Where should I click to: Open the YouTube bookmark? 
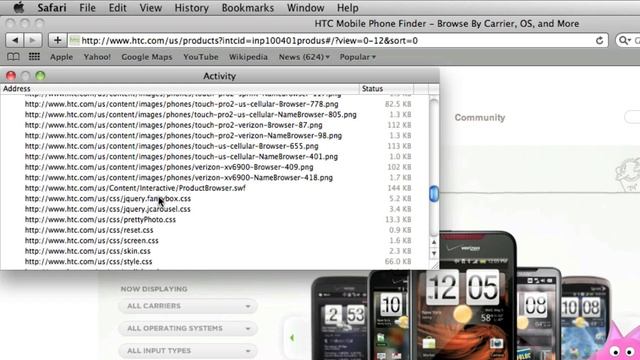(200, 57)
